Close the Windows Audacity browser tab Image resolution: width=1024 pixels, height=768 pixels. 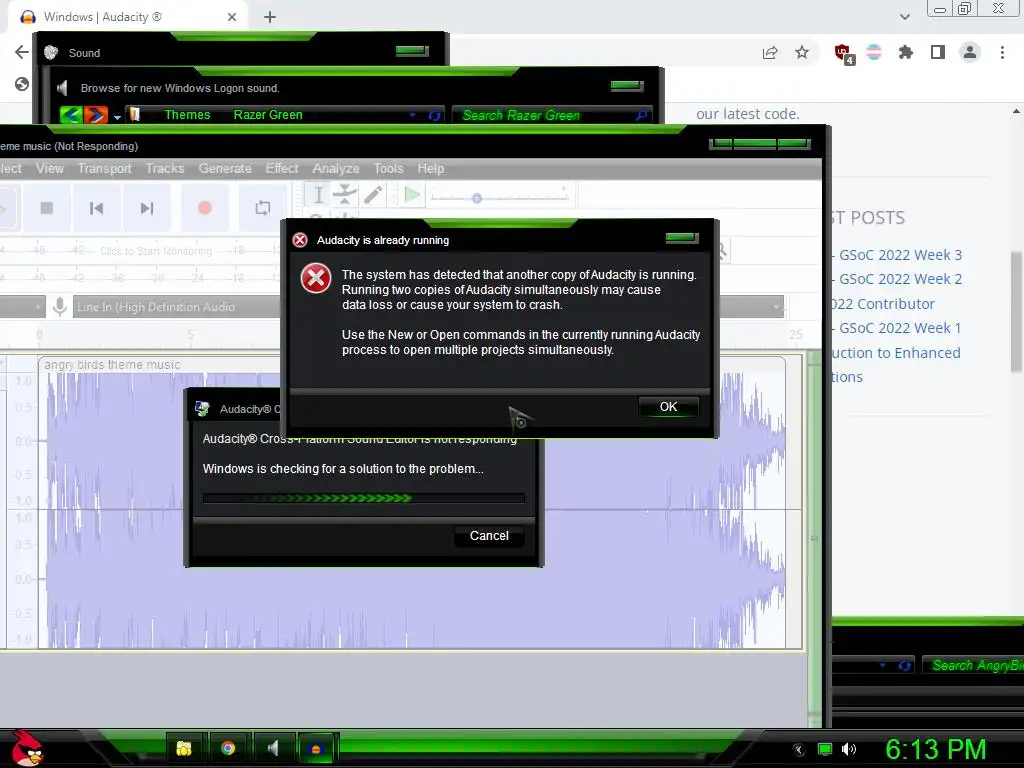(232, 17)
